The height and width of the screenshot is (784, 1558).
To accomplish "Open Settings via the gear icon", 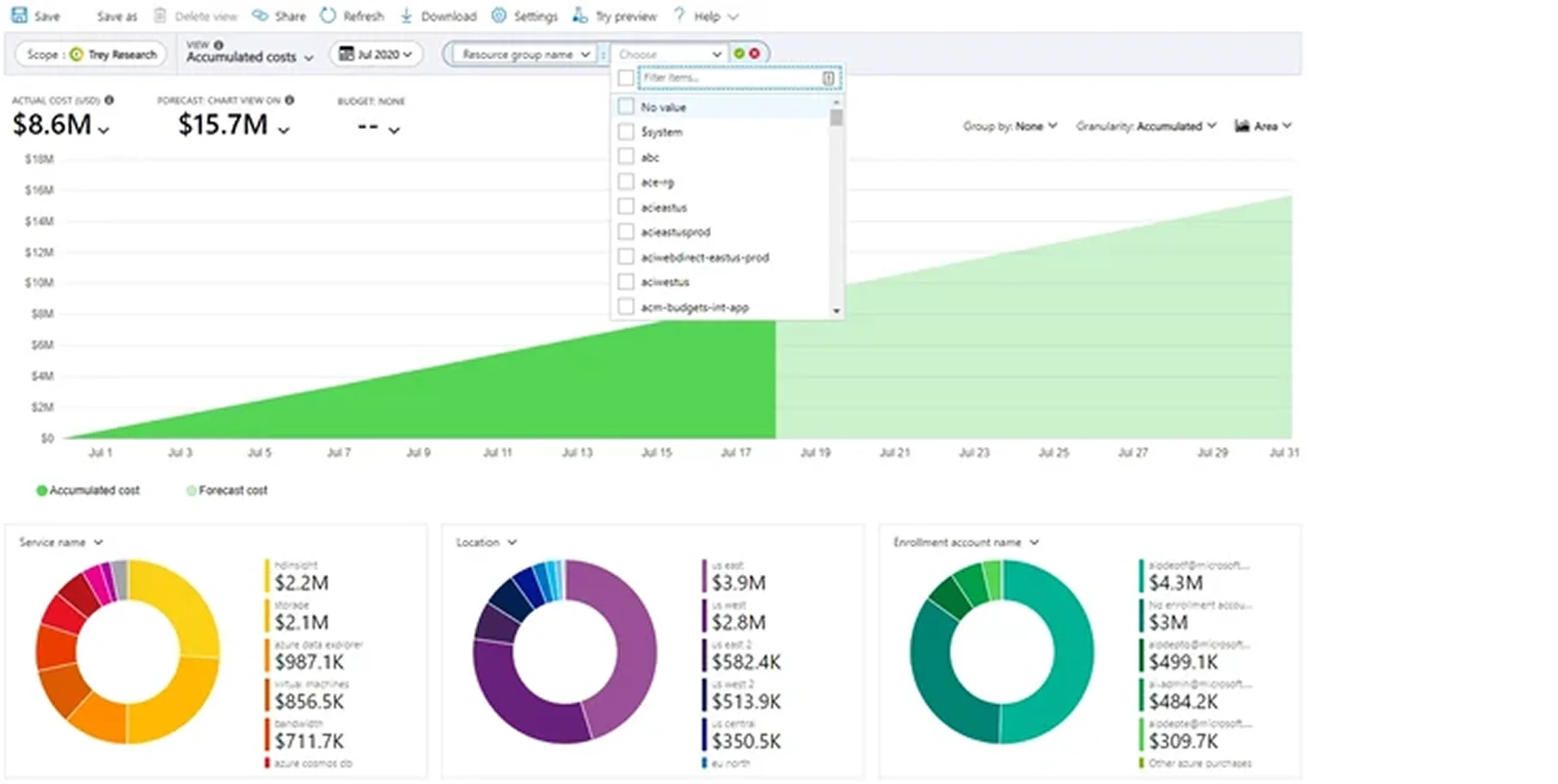I will tap(499, 15).
